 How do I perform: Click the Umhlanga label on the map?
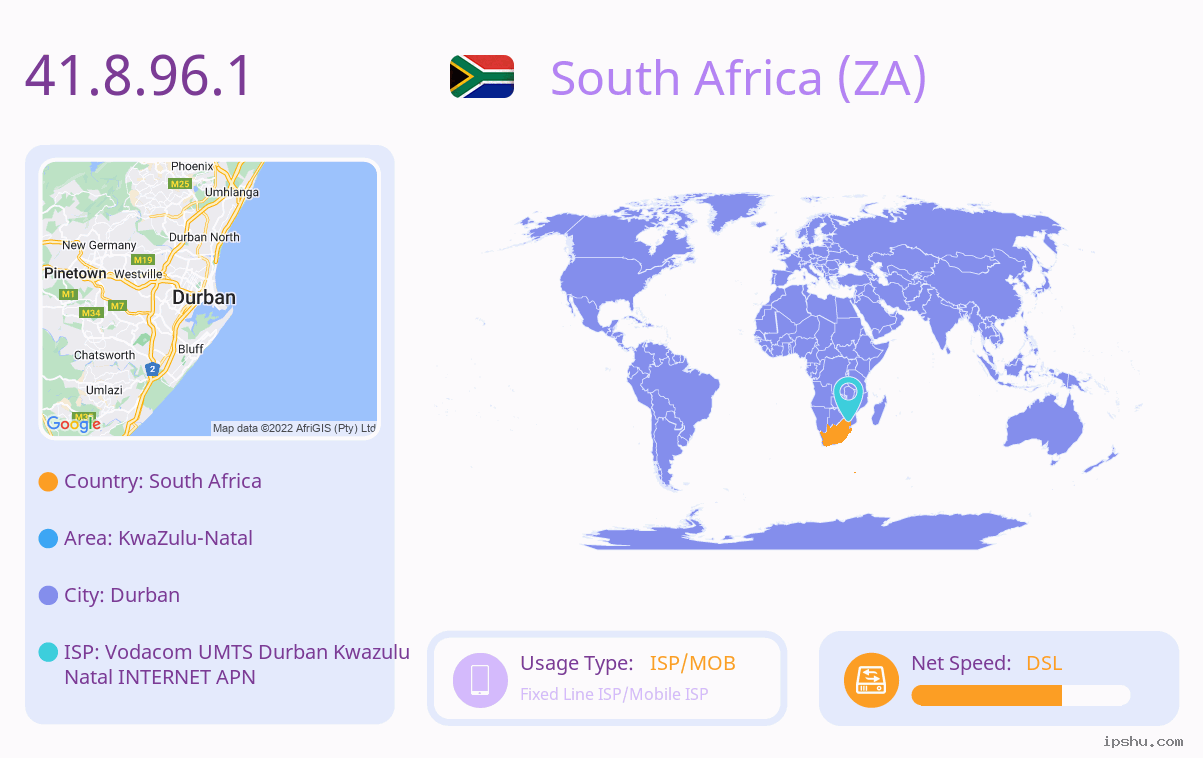(232, 192)
